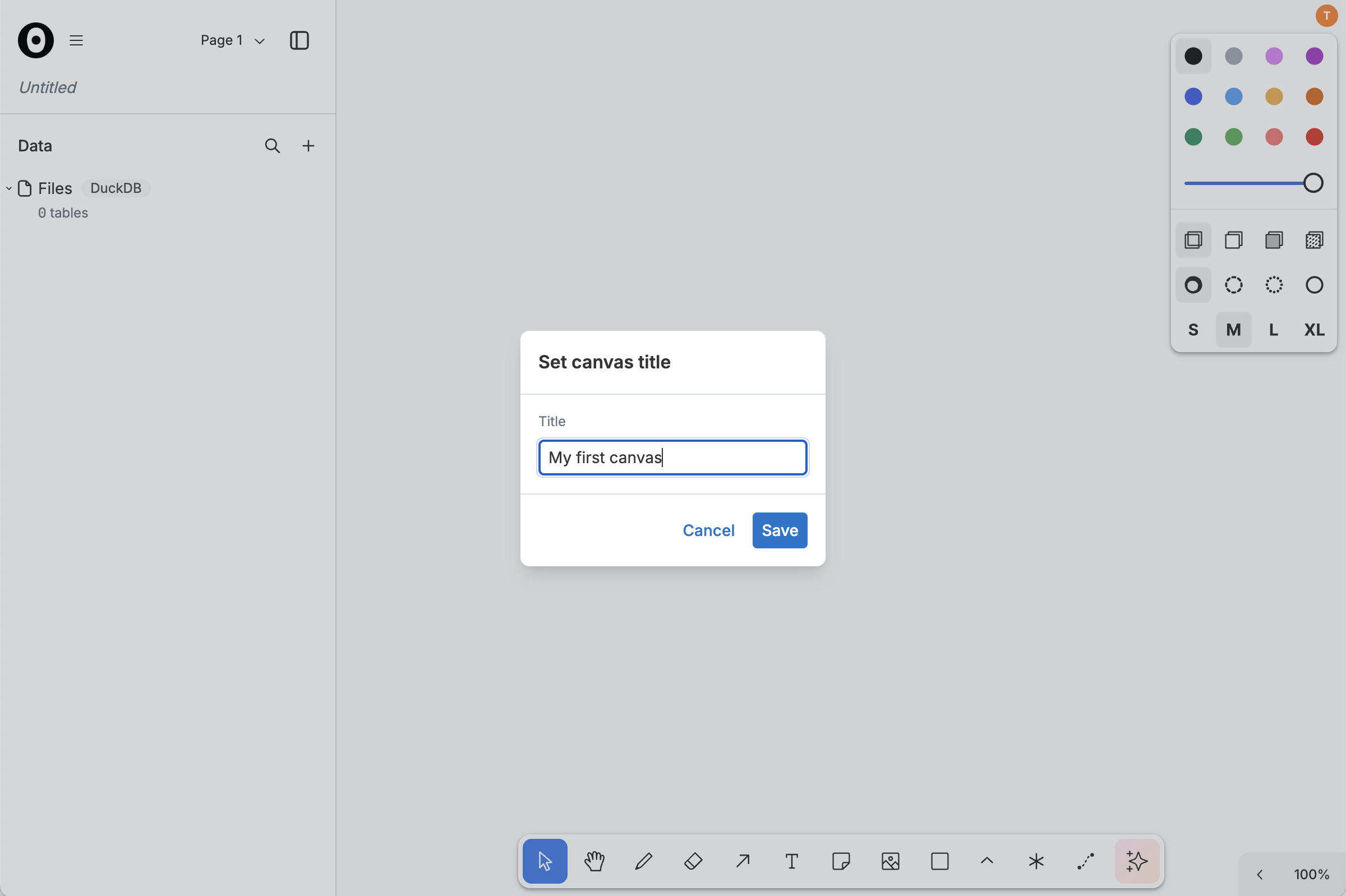Select the Eraser tool
The height and width of the screenshot is (896, 1346).
point(692,861)
